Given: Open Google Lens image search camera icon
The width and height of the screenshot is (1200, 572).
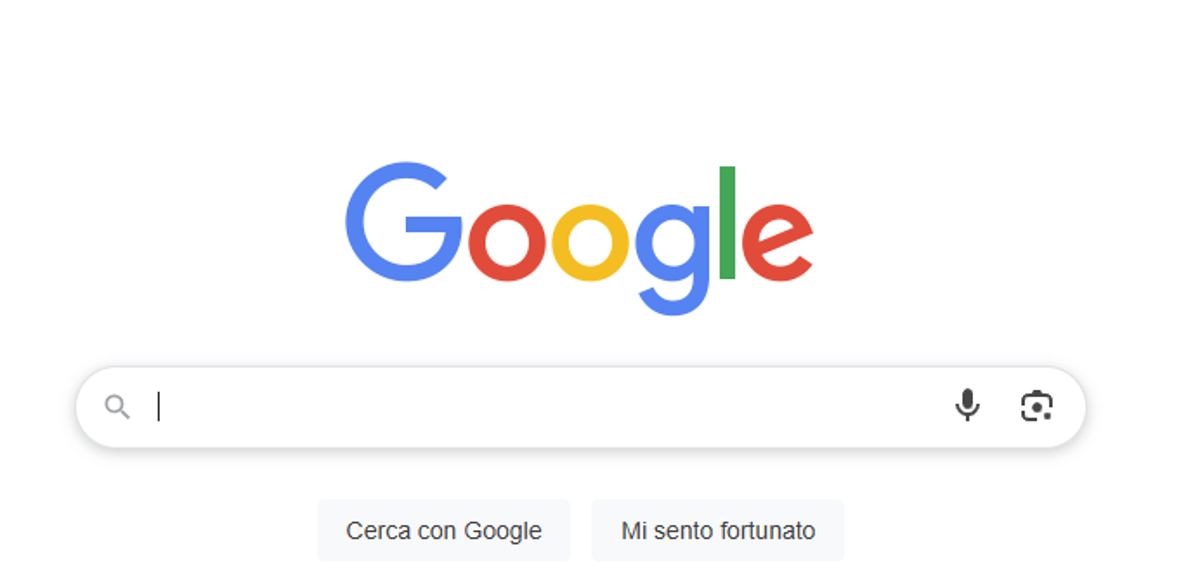Looking at the screenshot, I should click(1037, 406).
